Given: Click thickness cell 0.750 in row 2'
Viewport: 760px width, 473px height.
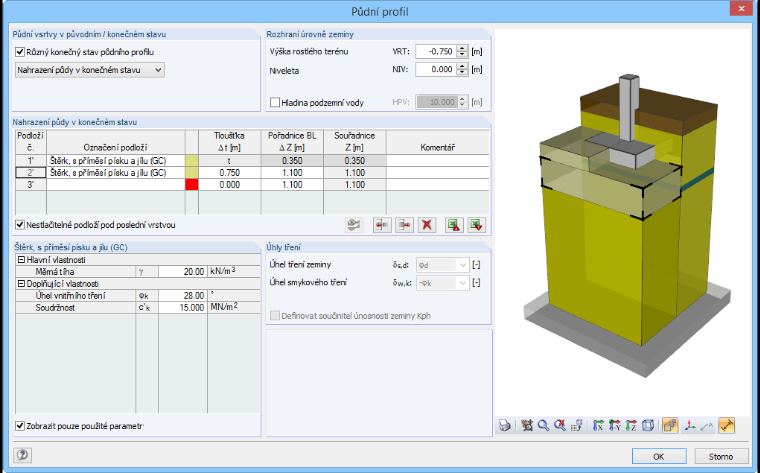Looking at the screenshot, I should click(x=229, y=173).
